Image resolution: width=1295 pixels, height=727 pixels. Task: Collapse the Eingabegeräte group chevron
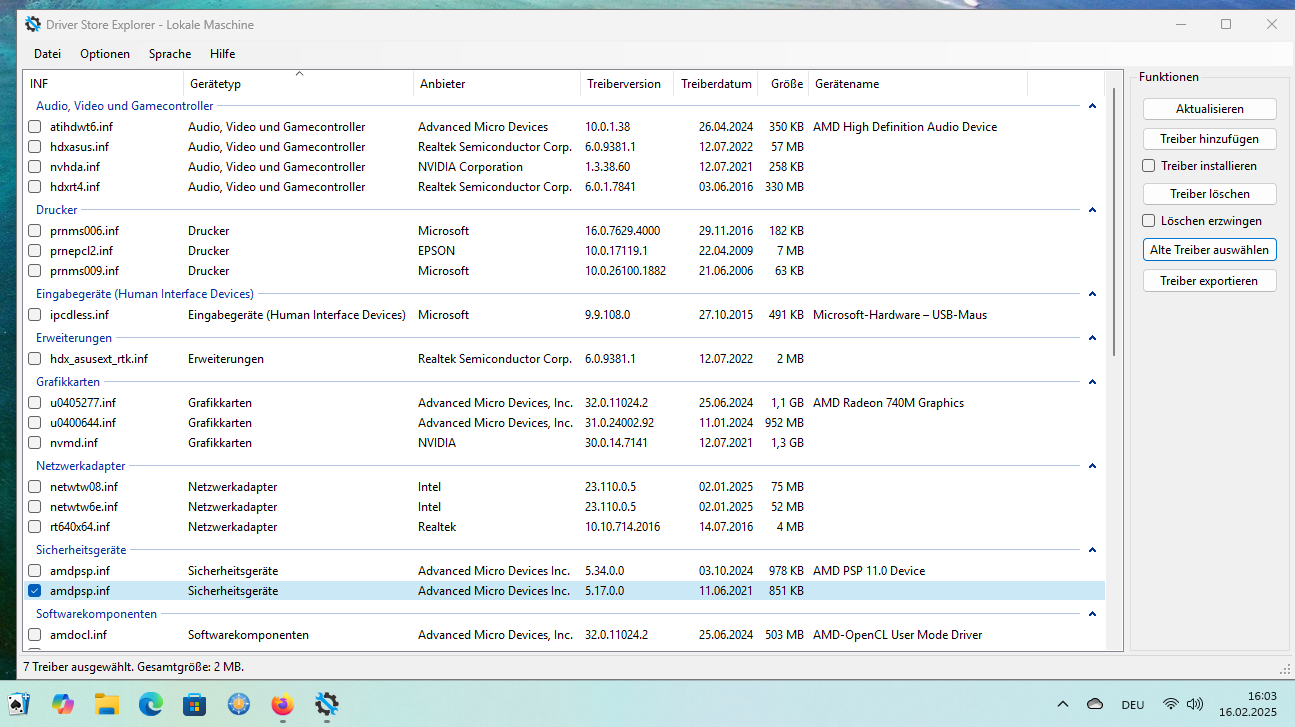point(1093,294)
